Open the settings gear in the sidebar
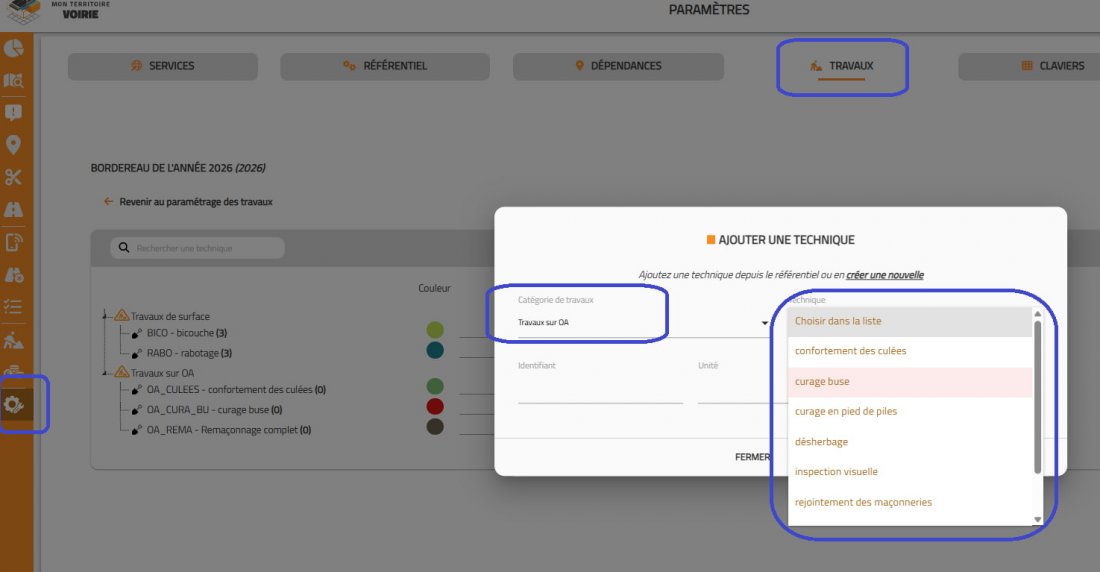This screenshot has height=572, width=1100. [x=15, y=404]
